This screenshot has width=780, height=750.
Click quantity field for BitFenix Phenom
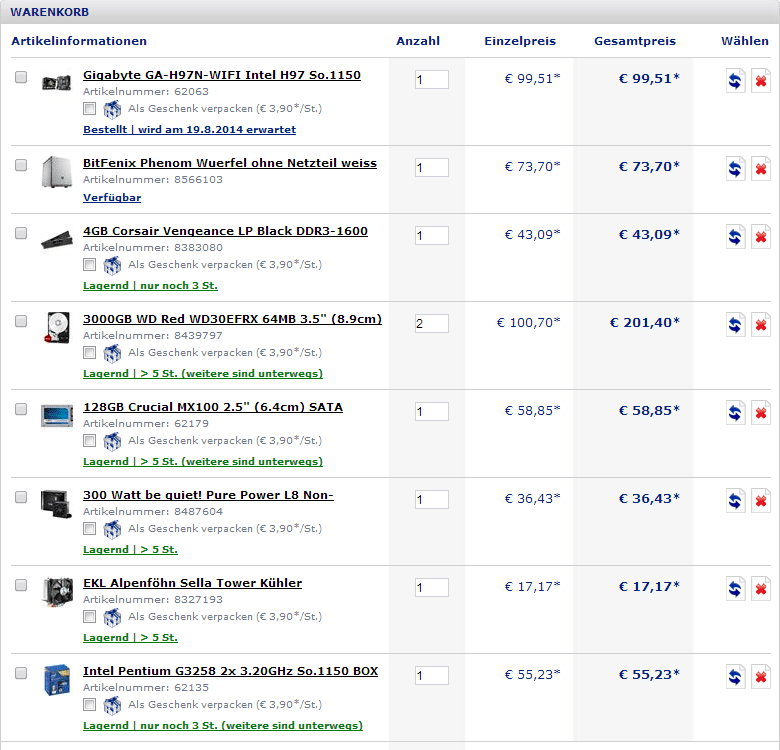[432, 168]
